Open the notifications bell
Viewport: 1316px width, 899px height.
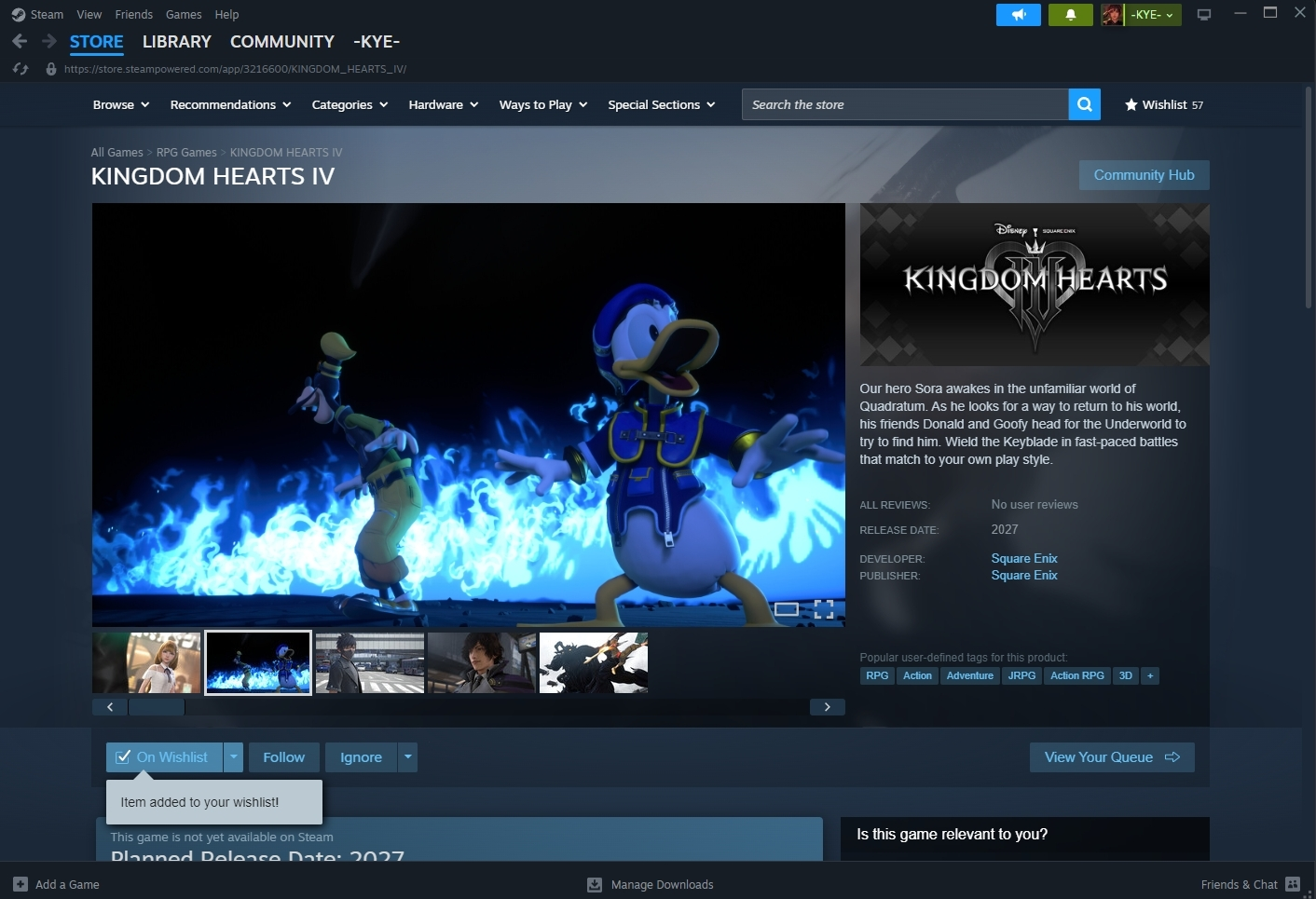tap(1071, 15)
